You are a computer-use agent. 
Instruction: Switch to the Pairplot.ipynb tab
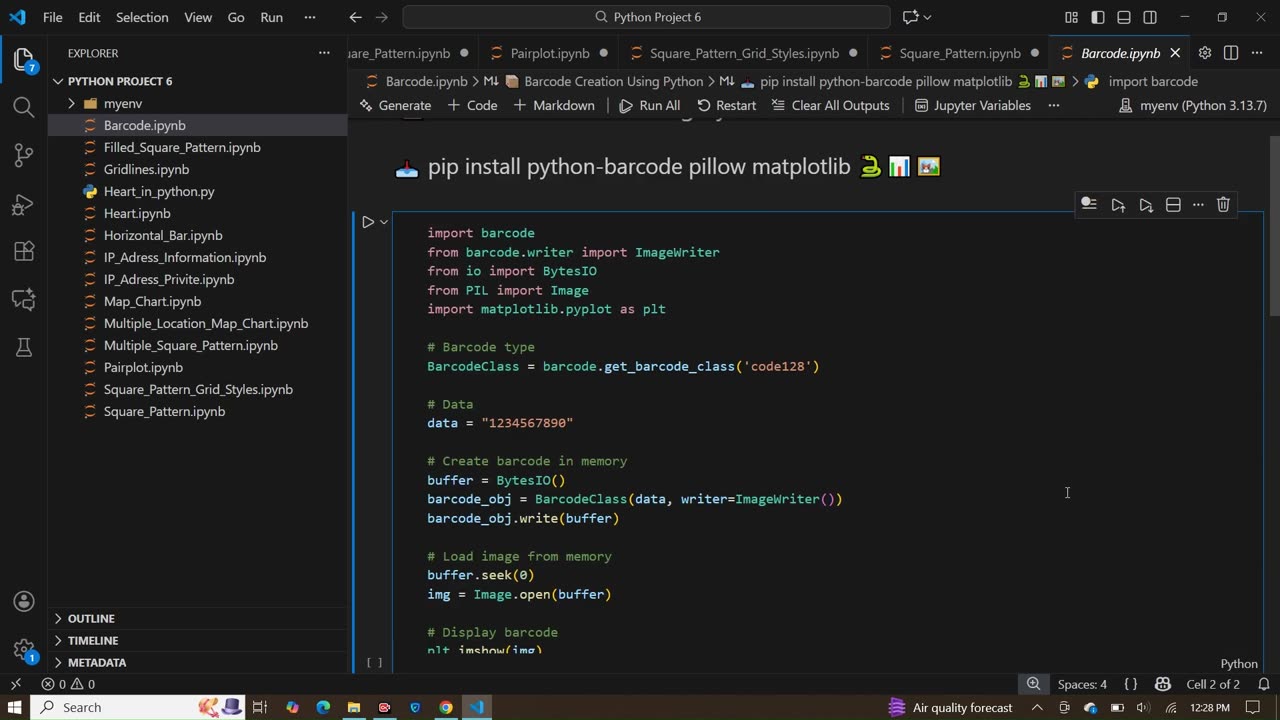pyautogui.click(x=550, y=53)
